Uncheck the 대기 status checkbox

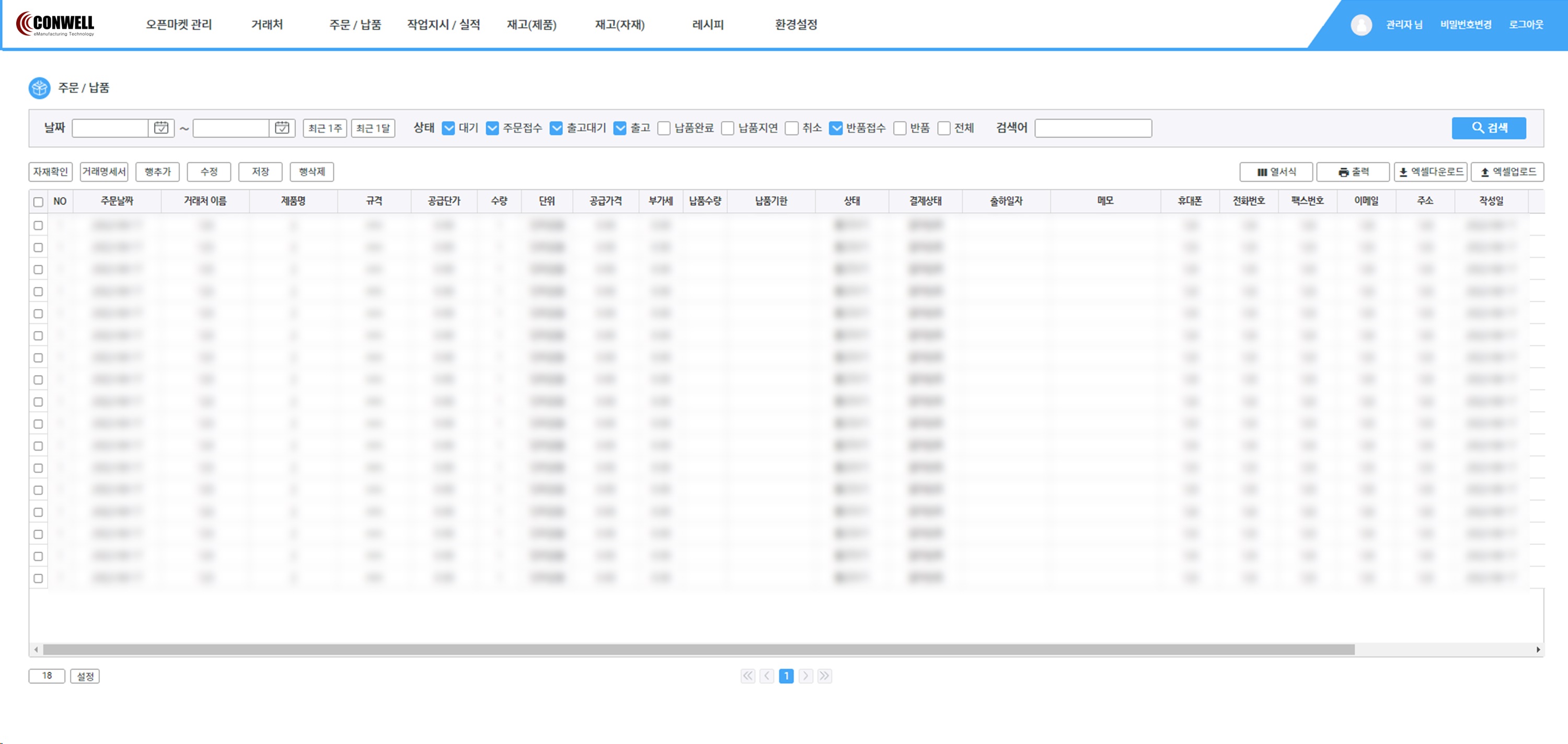click(x=448, y=129)
